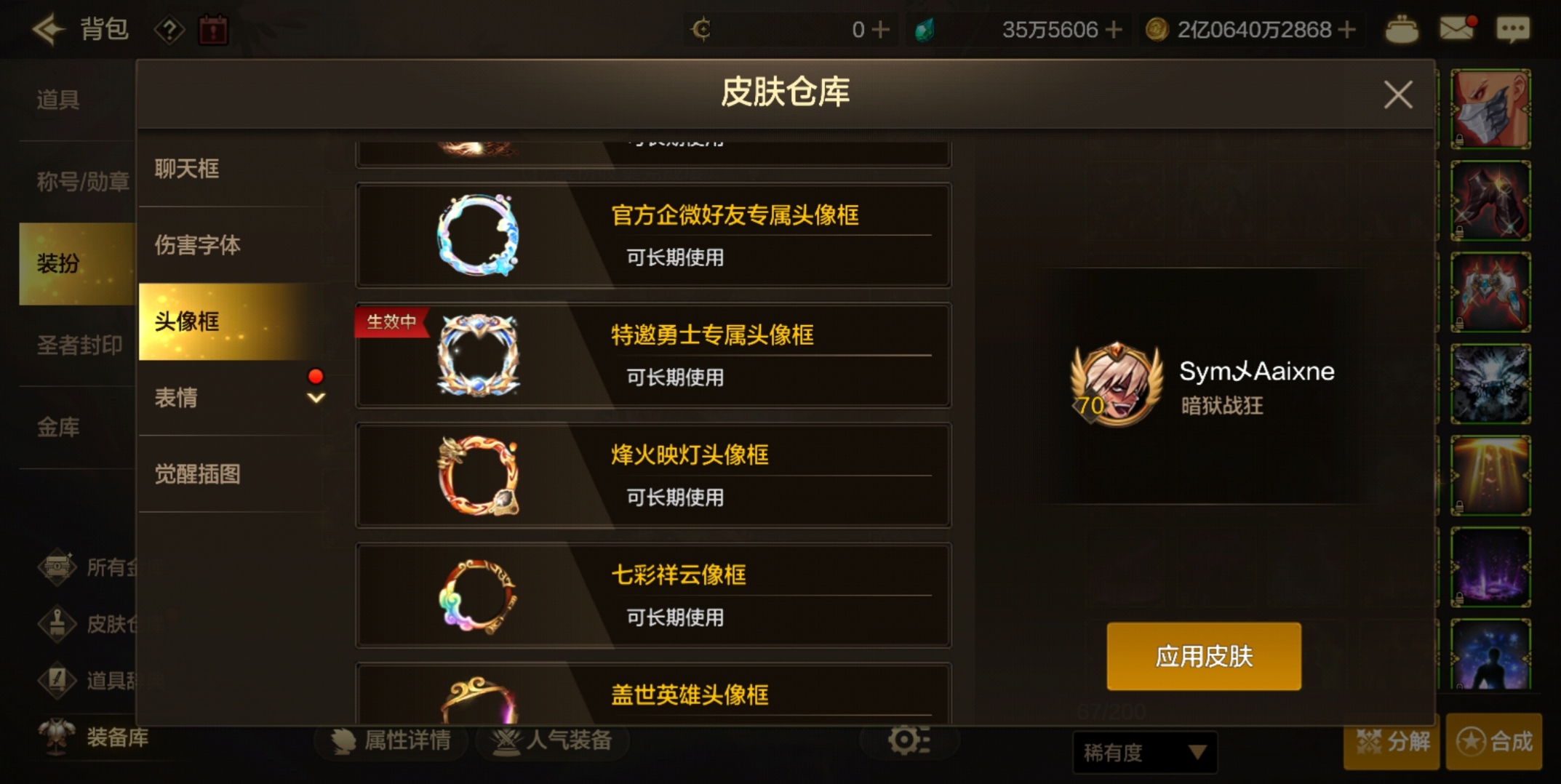1561x784 pixels.
Task: Click the plus beside gold amount
Action: point(1347,29)
